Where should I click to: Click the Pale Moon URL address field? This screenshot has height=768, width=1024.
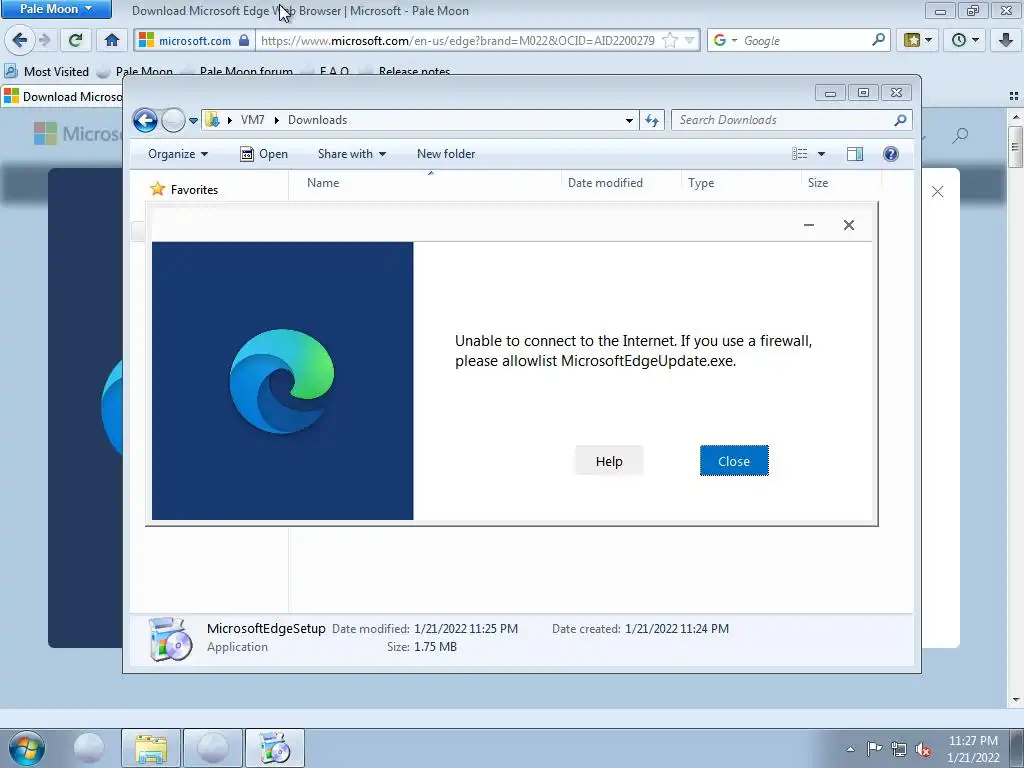pyautogui.click(x=458, y=40)
